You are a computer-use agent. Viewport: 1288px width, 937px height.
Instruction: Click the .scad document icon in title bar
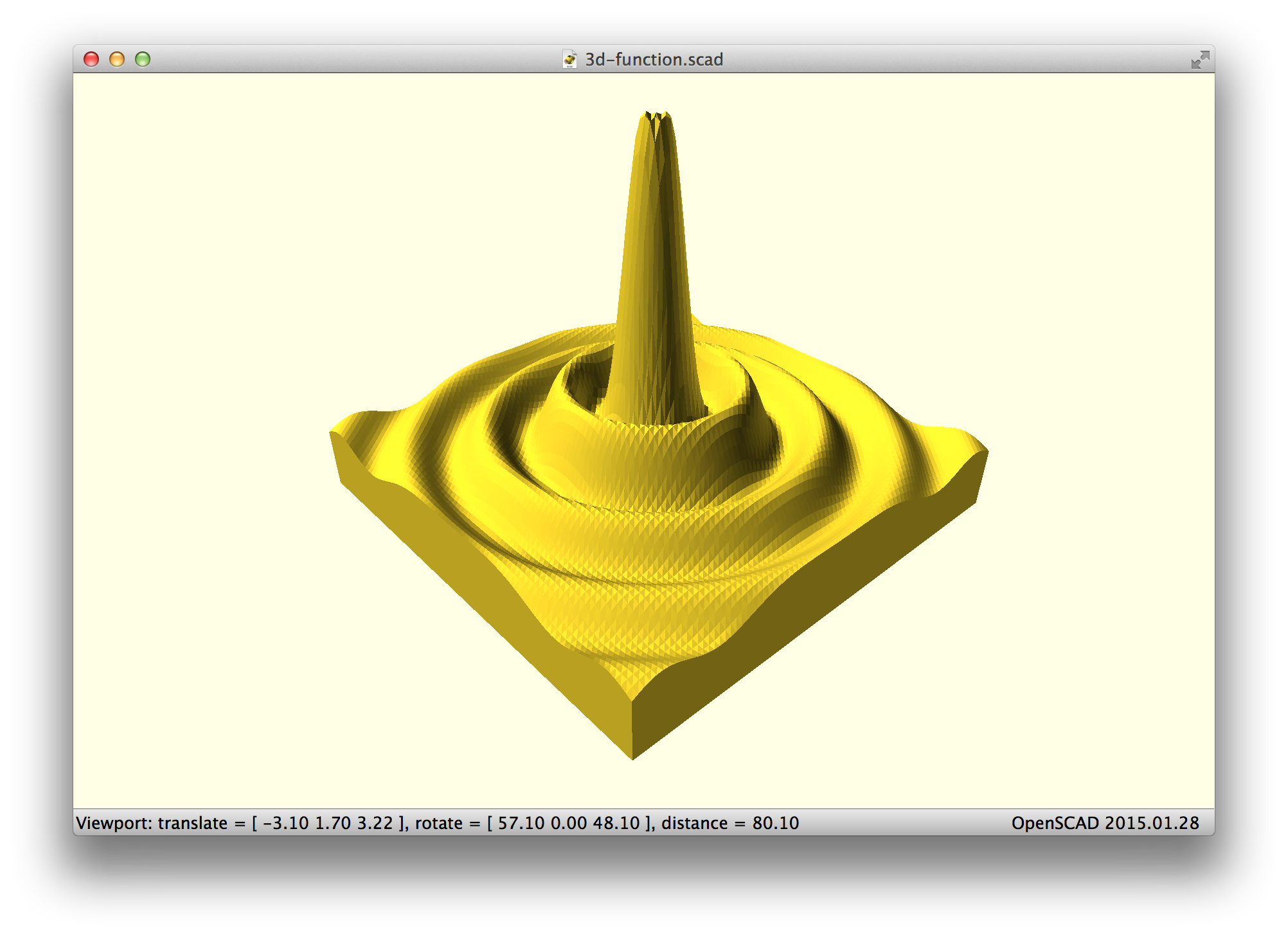coord(569,59)
